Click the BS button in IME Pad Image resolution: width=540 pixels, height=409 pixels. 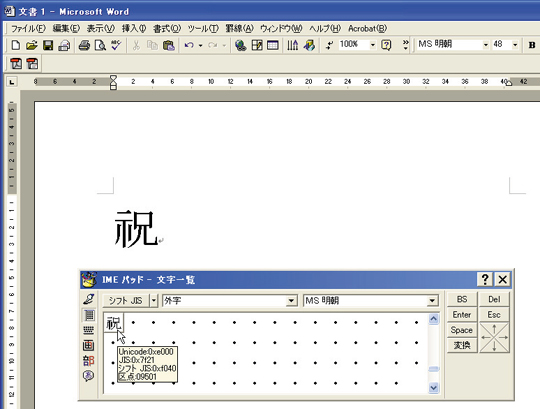pos(462,299)
